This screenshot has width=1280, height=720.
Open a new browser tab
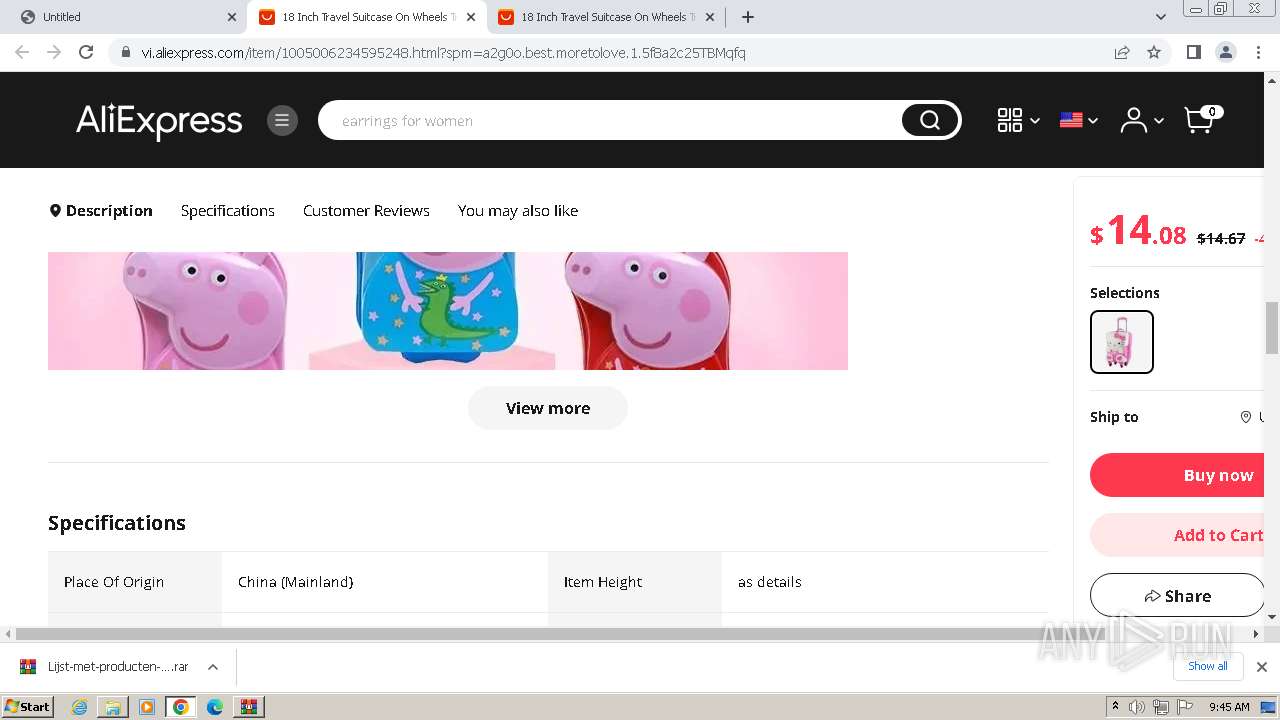coord(748,17)
